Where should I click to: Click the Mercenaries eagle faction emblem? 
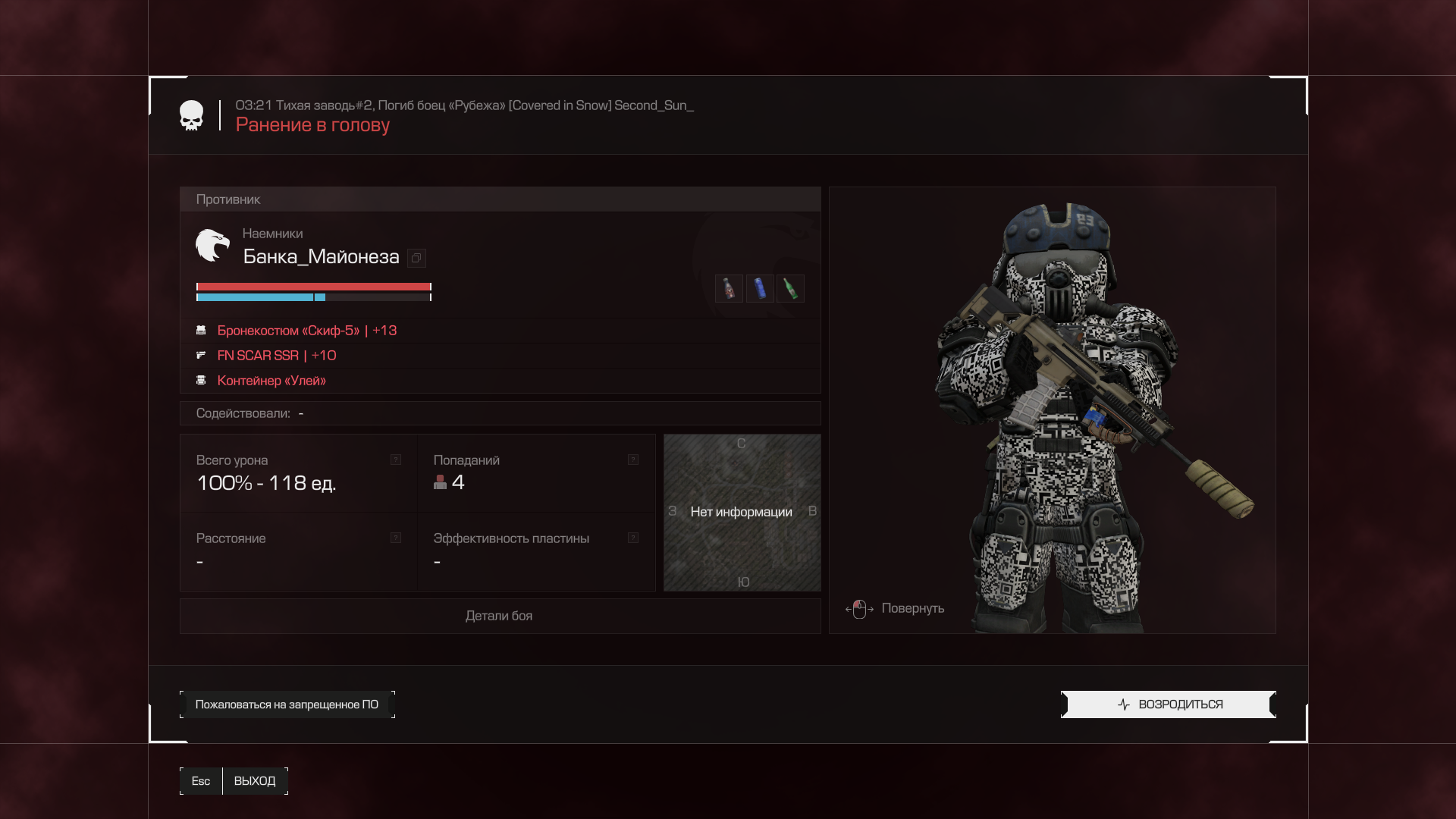tap(212, 246)
